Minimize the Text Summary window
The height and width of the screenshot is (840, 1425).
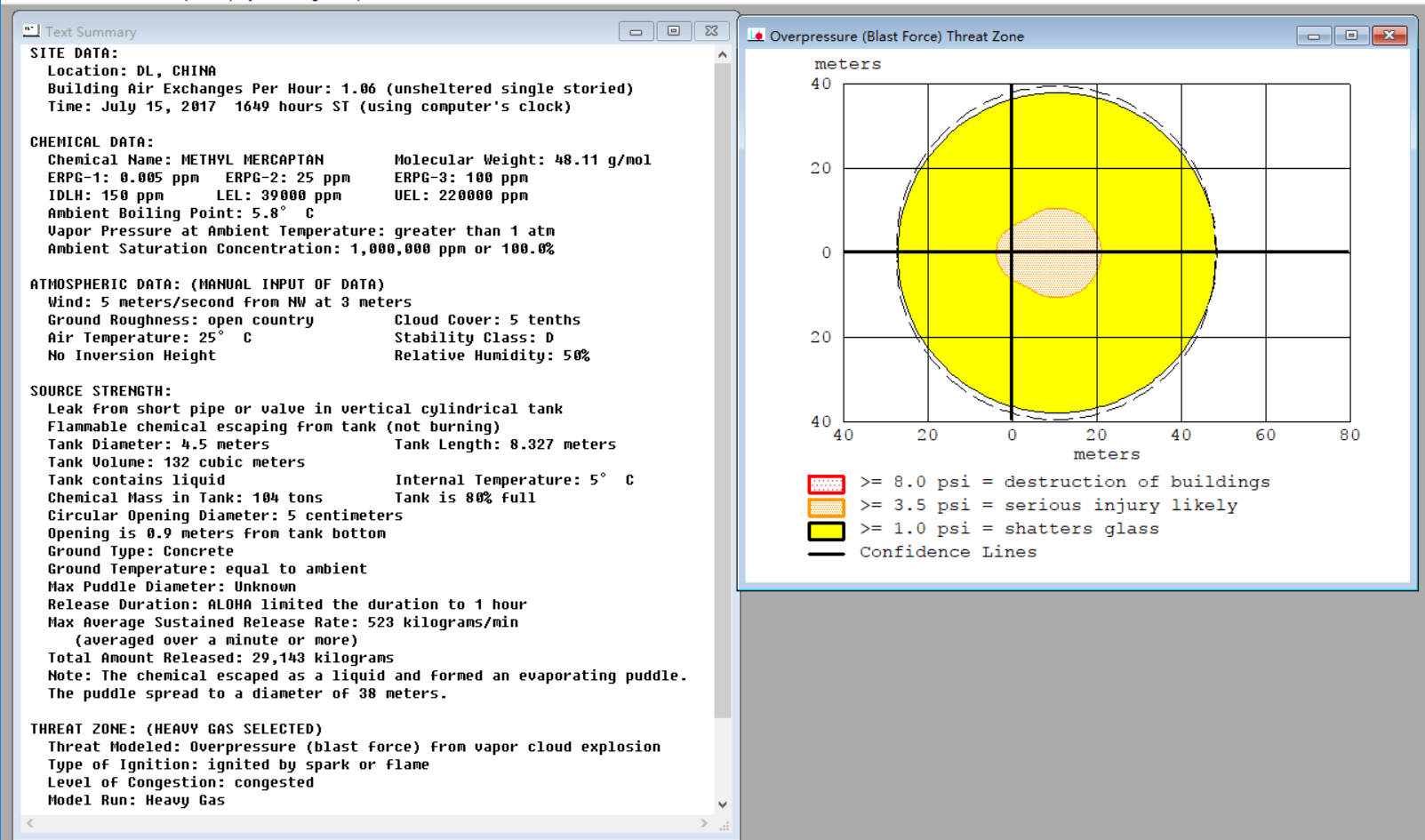[636, 31]
